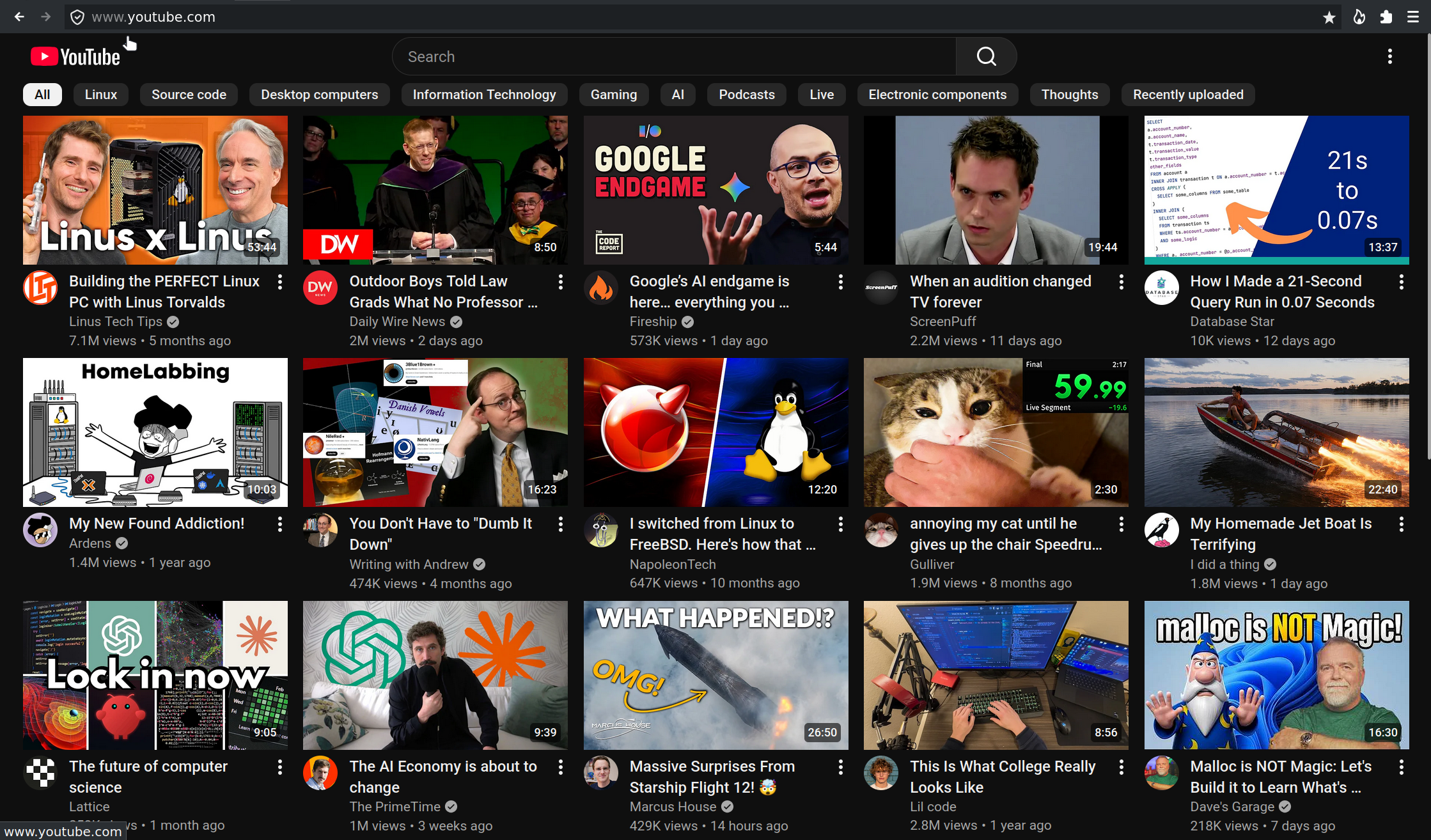
Task: Open options for My New Found Addiction video
Action: pos(280,524)
